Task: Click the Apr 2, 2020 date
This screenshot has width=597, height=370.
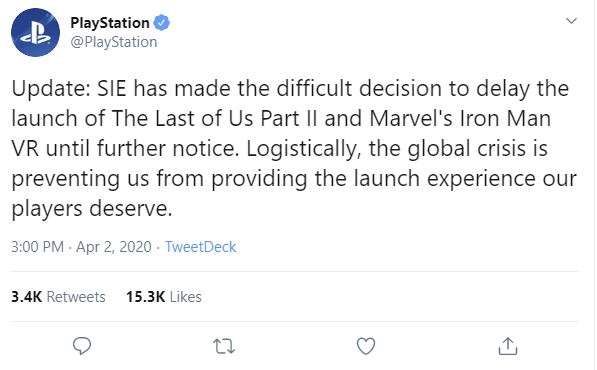Action: click(x=114, y=247)
